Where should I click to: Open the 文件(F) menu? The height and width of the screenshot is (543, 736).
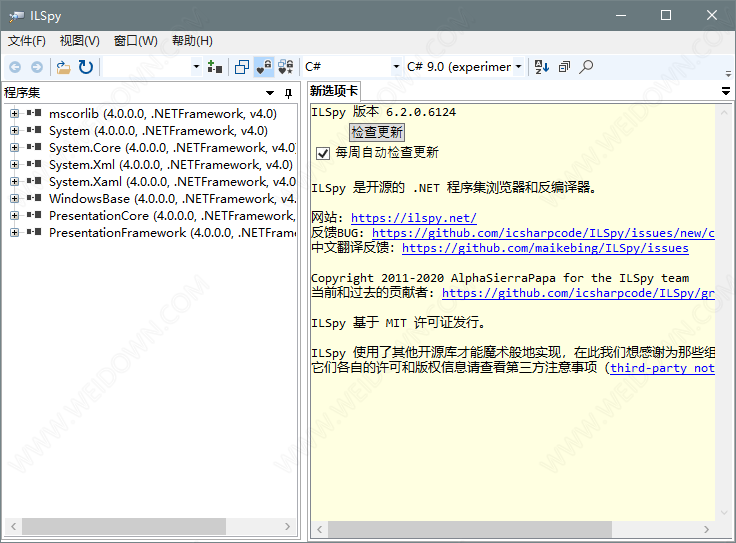point(27,41)
